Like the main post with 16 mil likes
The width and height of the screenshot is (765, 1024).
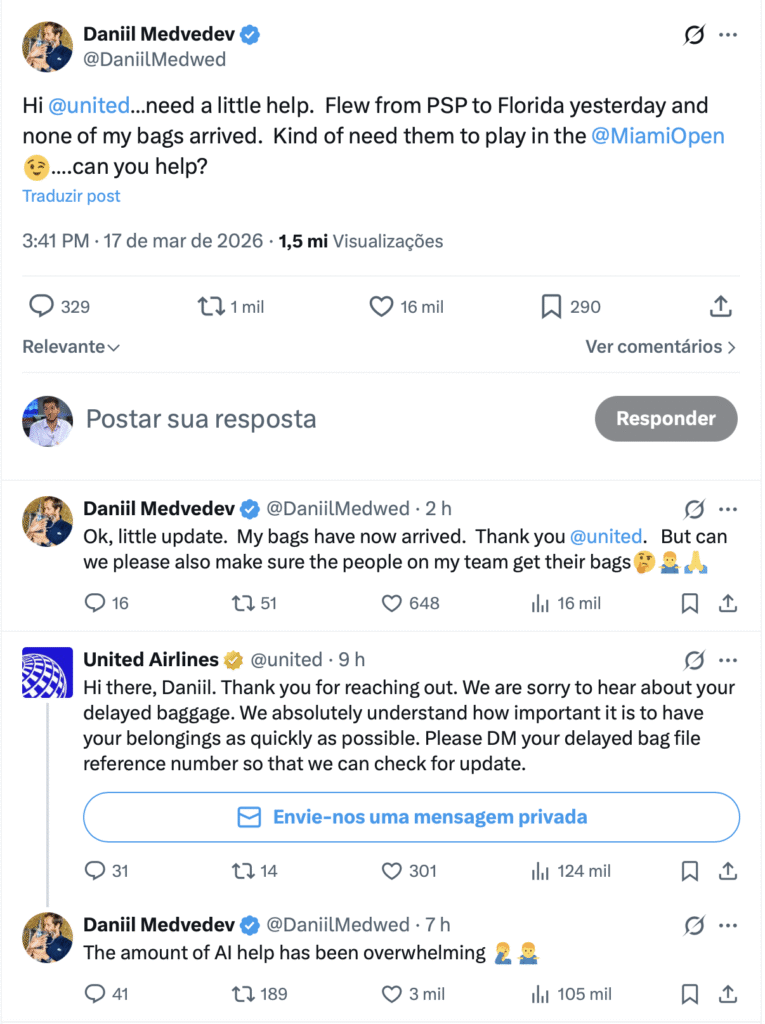pyautogui.click(x=381, y=307)
